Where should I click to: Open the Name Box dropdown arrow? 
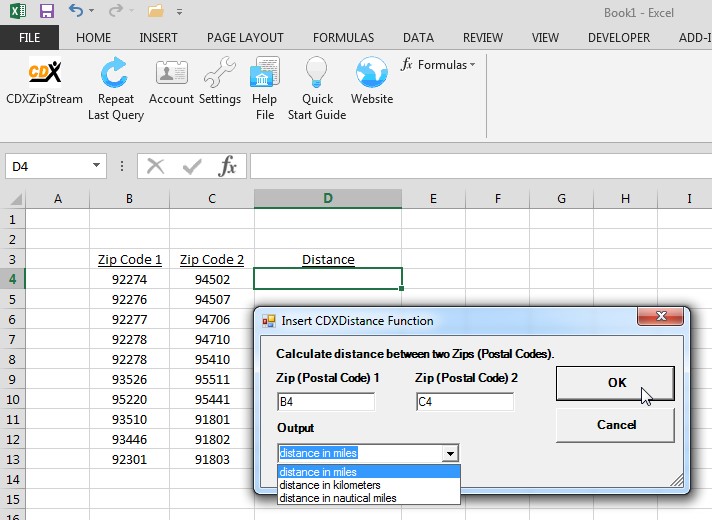[96, 165]
